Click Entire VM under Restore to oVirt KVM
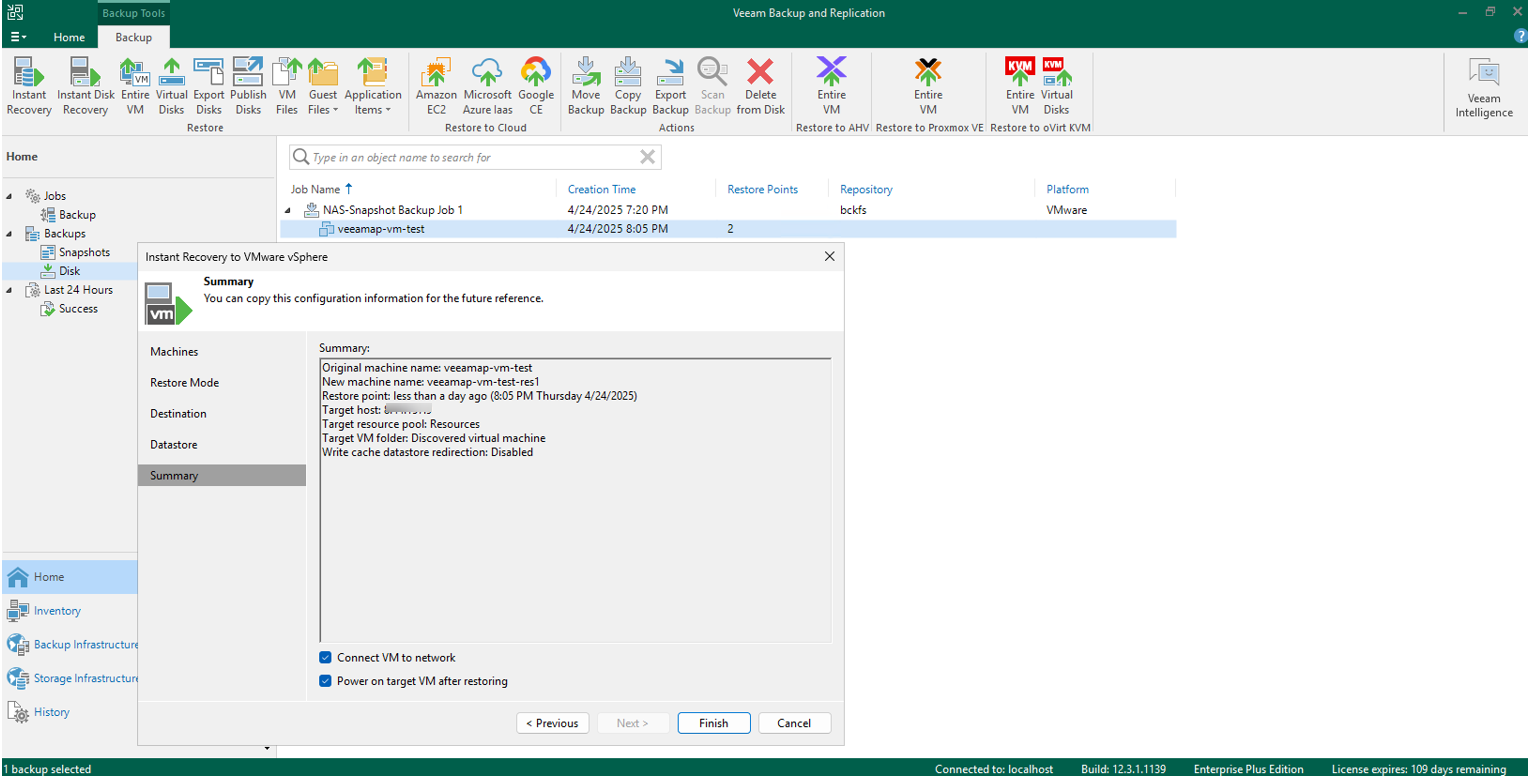This screenshot has width=1530, height=776. coord(1020,86)
